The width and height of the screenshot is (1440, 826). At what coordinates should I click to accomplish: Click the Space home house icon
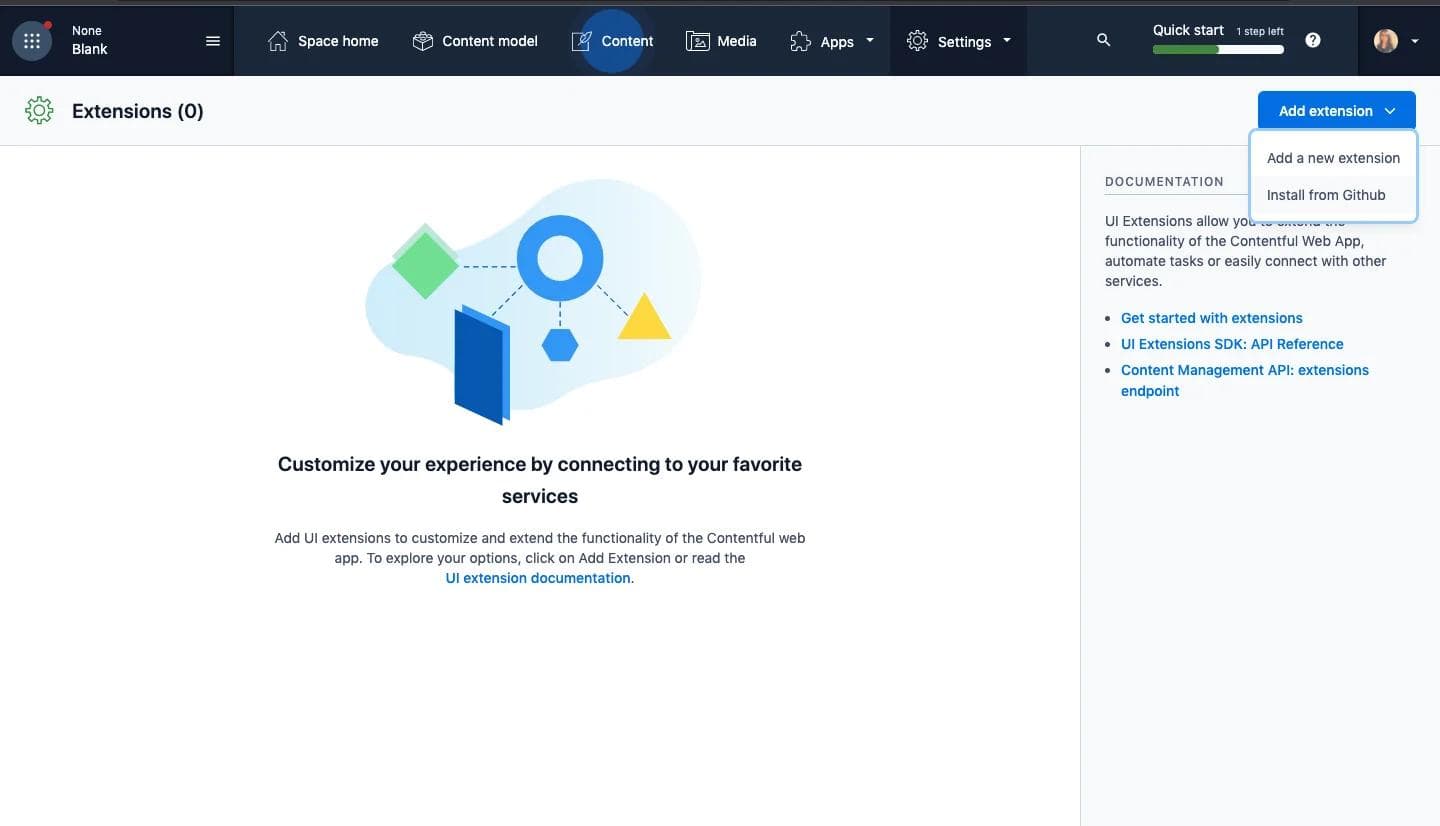pos(277,40)
